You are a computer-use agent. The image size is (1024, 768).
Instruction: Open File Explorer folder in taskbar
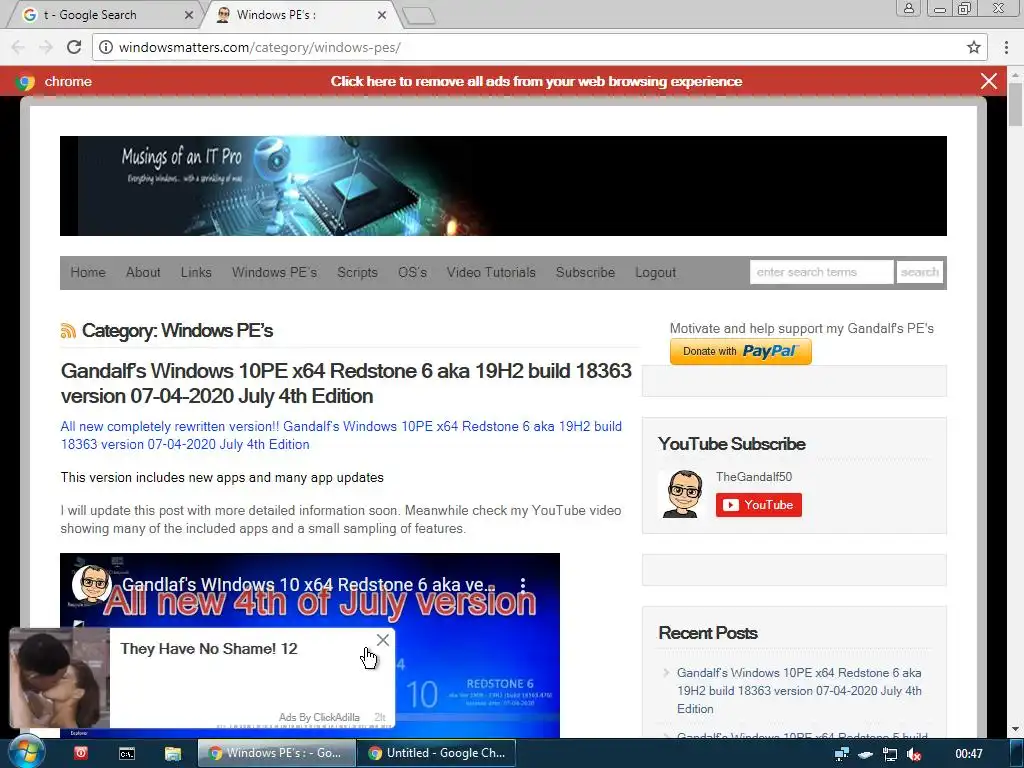[172, 754]
